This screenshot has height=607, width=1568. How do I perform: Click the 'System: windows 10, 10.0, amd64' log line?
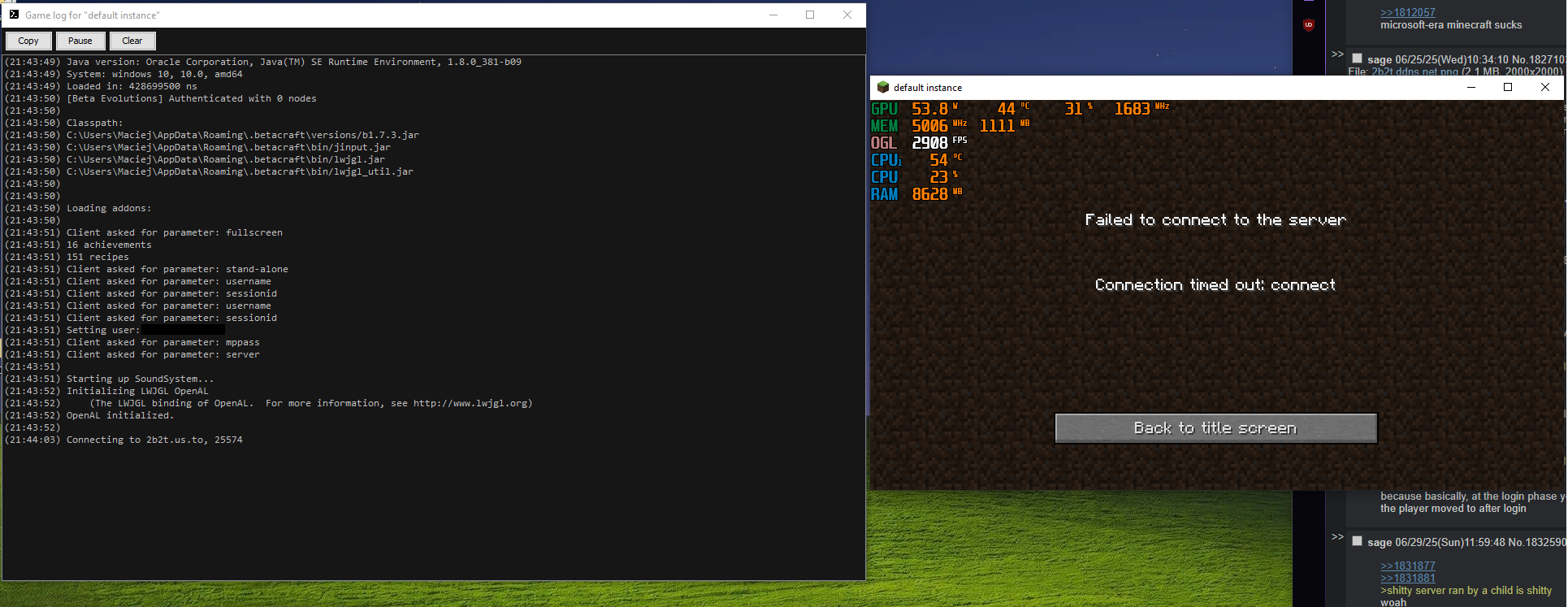tap(123, 74)
